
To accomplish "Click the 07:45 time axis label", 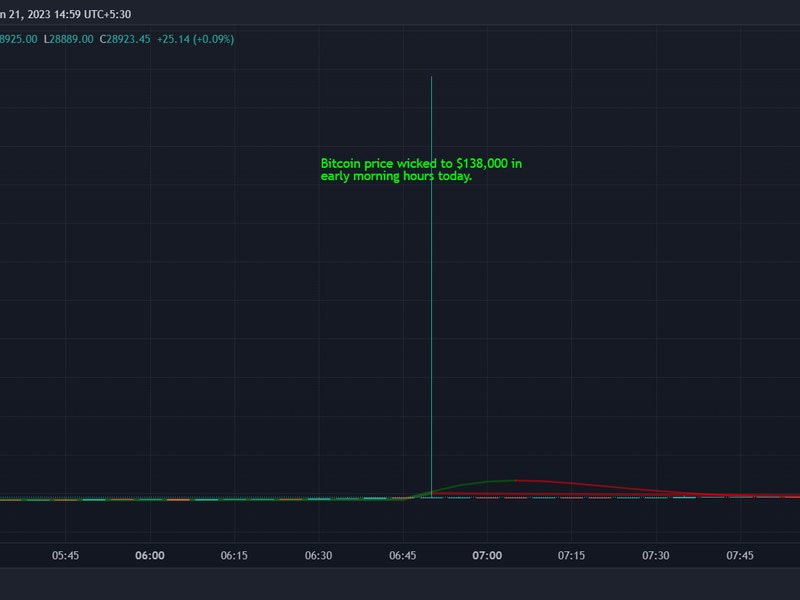I will point(740,556).
